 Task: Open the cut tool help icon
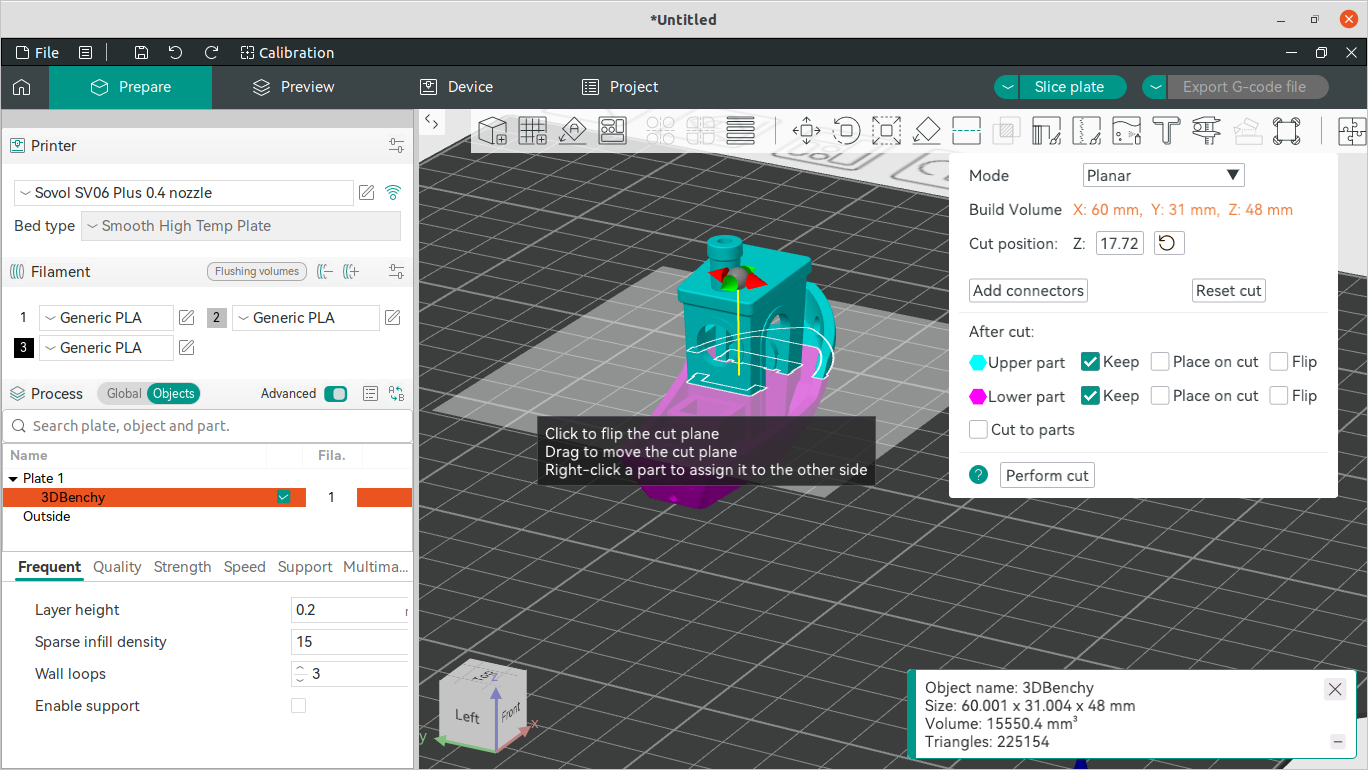(x=979, y=475)
